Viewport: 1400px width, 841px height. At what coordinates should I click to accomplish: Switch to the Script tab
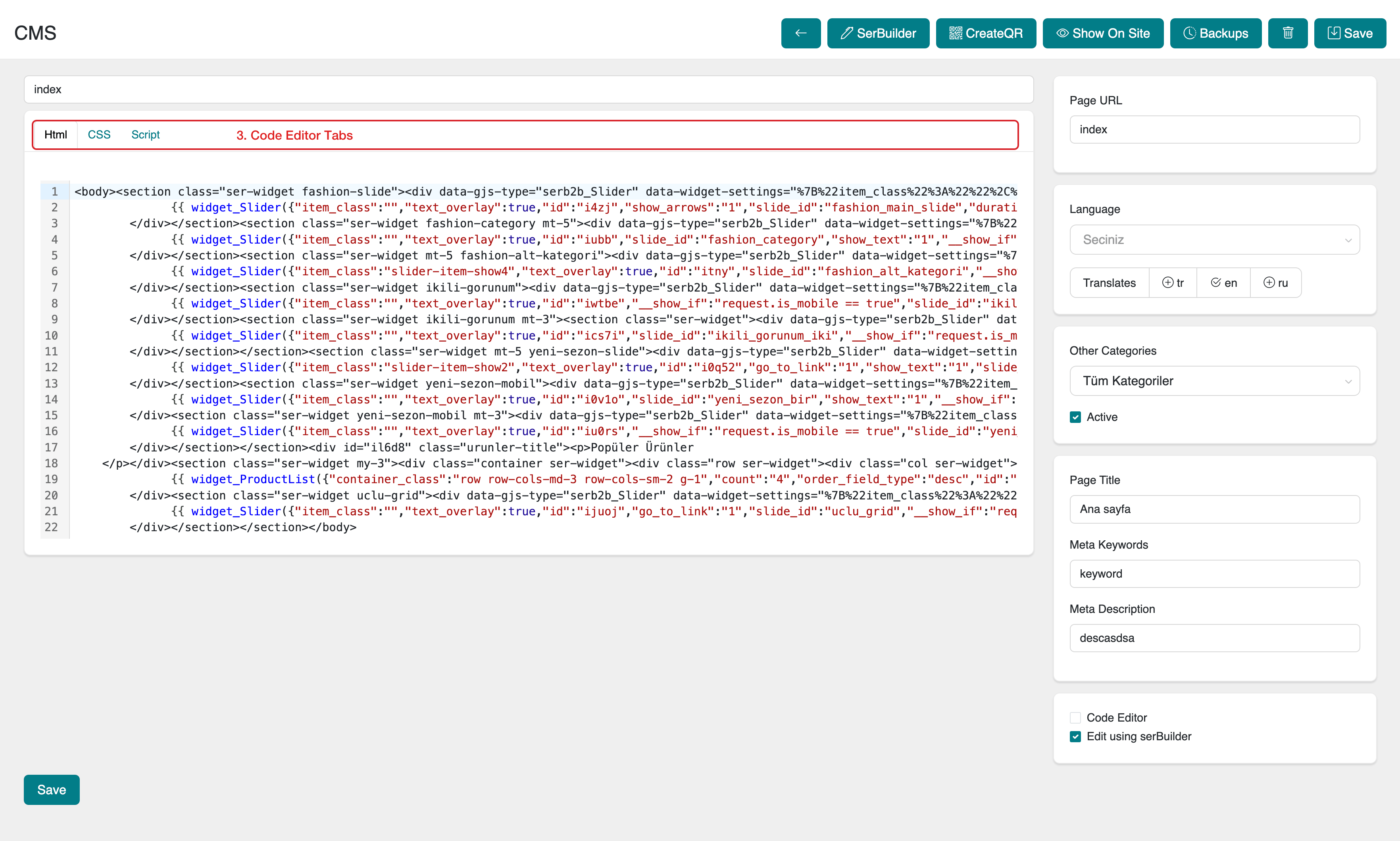(146, 135)
